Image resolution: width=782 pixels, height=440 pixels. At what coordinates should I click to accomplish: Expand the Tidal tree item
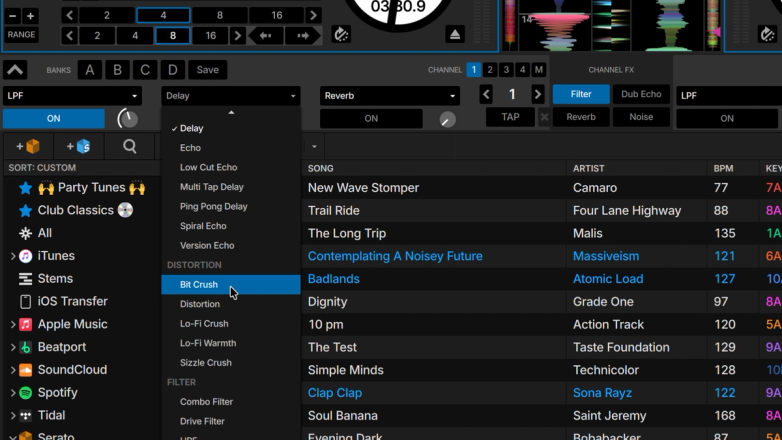click(12, 416)
